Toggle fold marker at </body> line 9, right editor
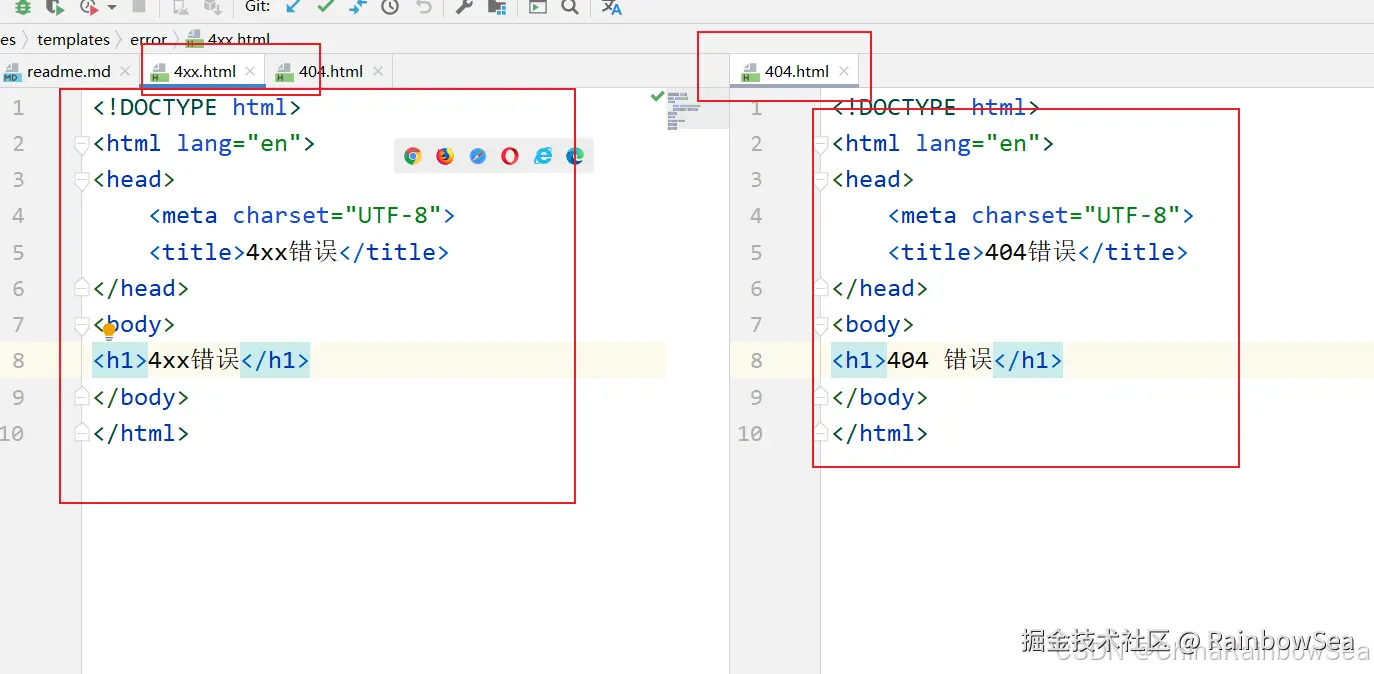The width and height of the screenshot is (1374, 674). [821, 397]
